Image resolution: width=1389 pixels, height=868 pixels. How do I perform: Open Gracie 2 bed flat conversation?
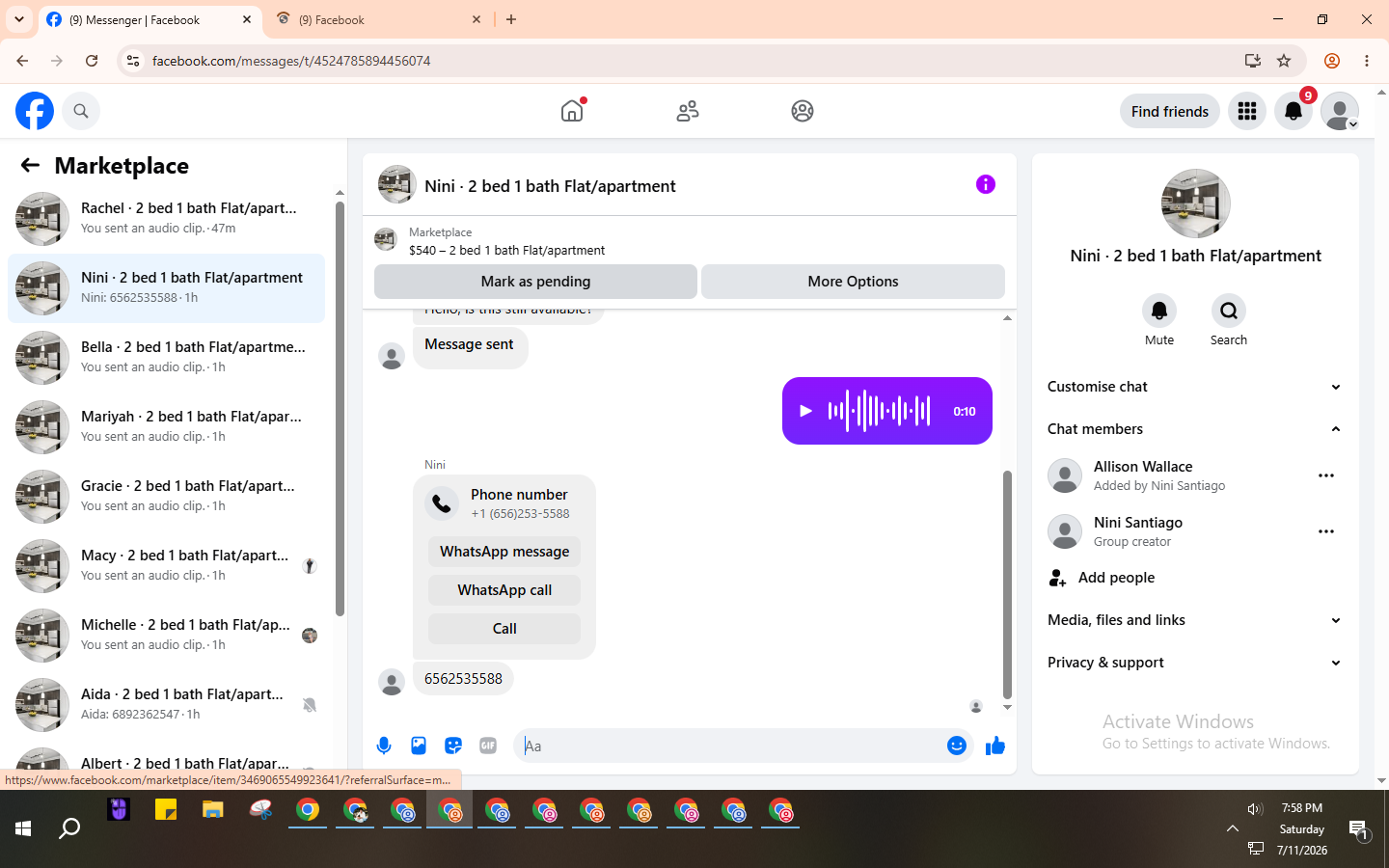point(166,497)
